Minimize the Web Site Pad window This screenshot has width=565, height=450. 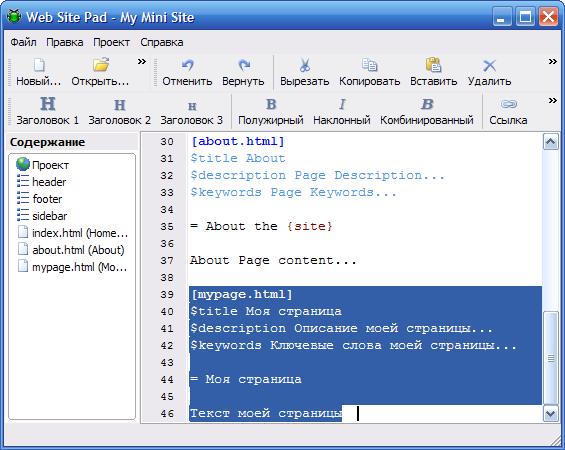(x=502, y=17)
